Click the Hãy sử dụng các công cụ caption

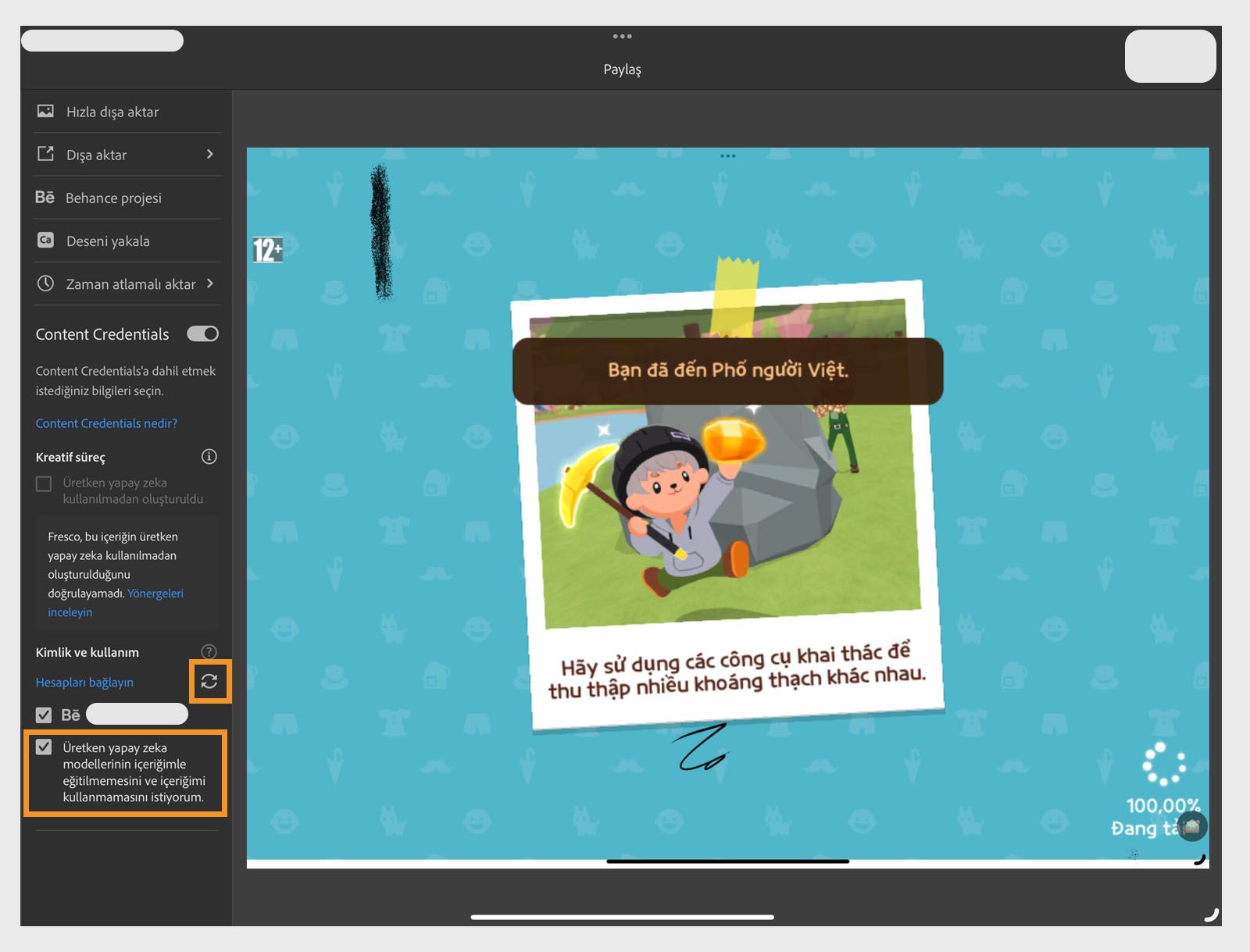pyautogui.click(x=737, y=670)
